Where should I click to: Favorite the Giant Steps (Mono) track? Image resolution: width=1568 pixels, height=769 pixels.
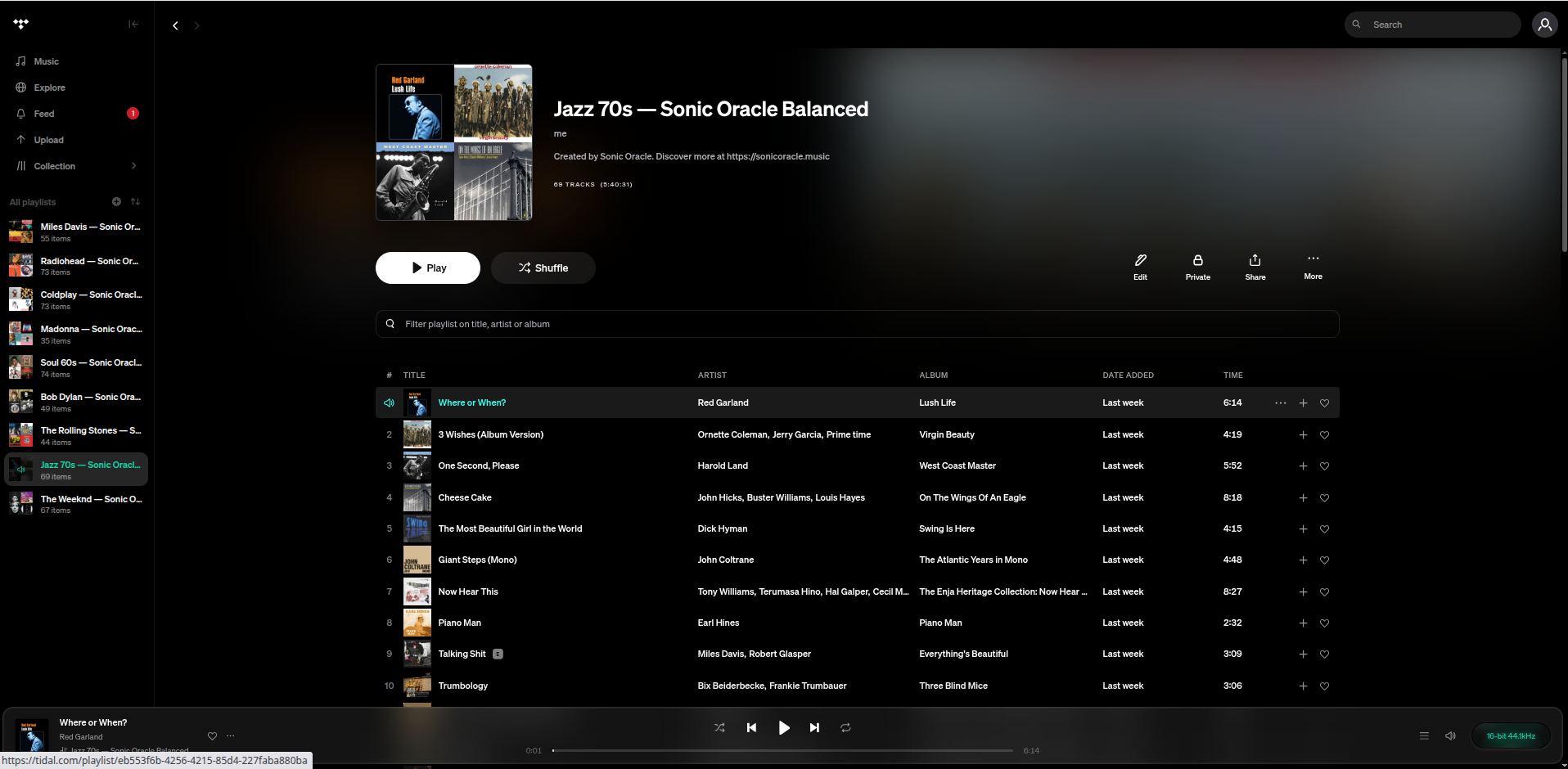(1324, 560)
